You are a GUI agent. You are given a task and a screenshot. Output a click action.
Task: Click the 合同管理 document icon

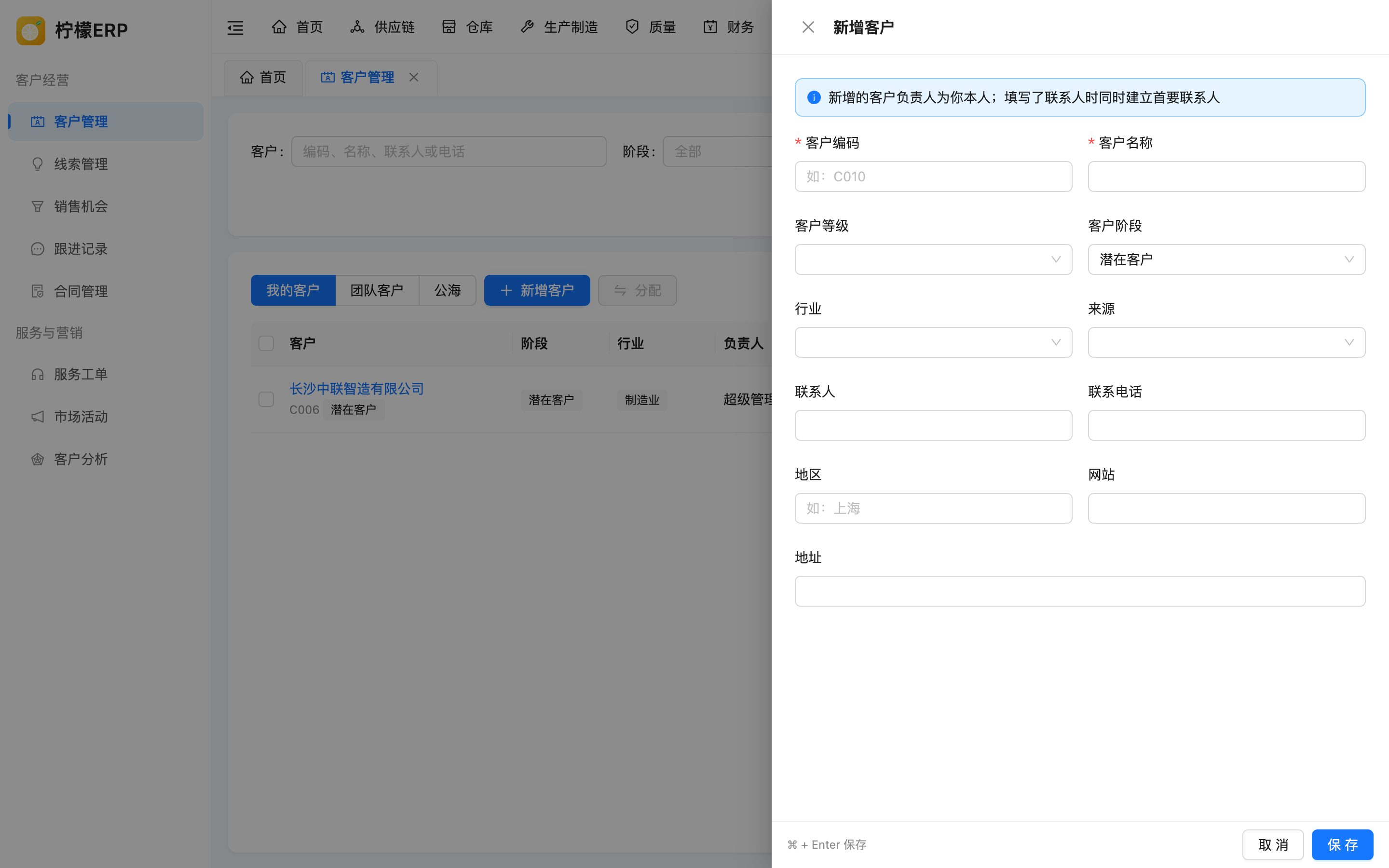pyautogui.click(x=37, y=292)
